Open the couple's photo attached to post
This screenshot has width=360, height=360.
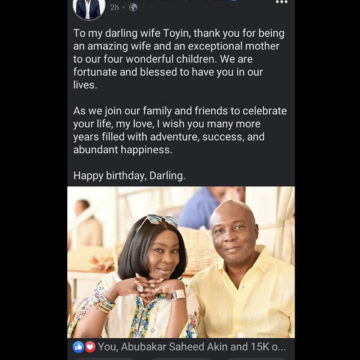click(x=181, y=262)
